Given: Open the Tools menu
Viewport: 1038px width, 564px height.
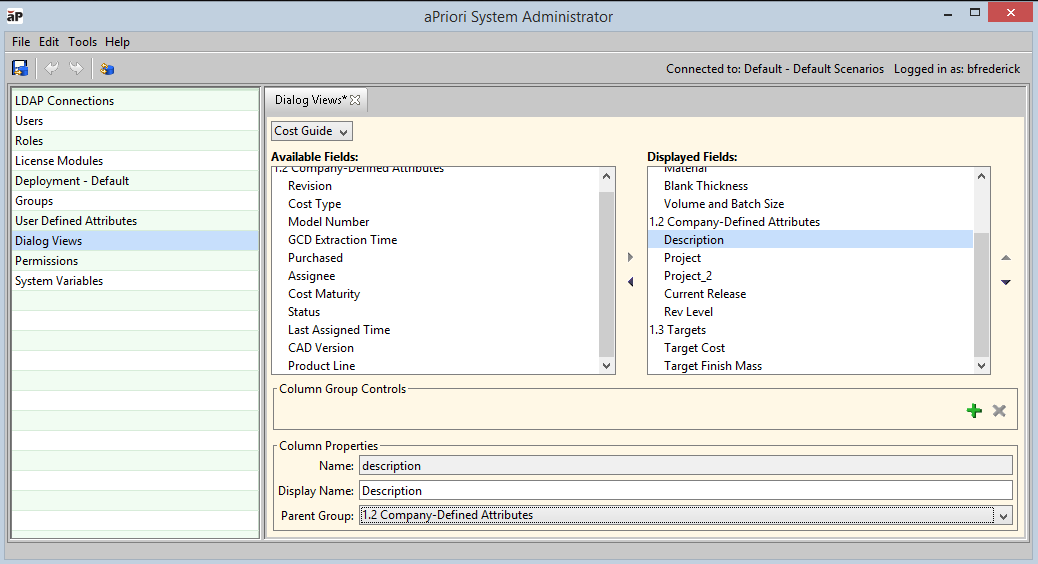Looking at the screenshot, I should click(x=83, y=42).
